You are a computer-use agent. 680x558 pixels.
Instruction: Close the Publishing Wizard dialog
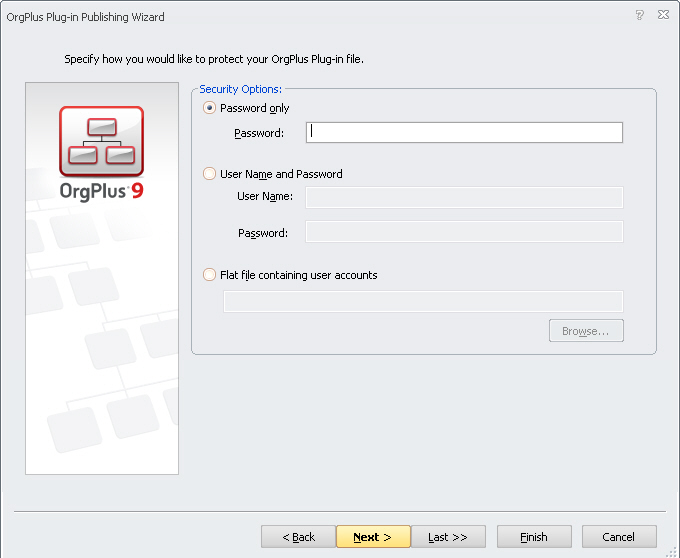click(x=663, y=16)
